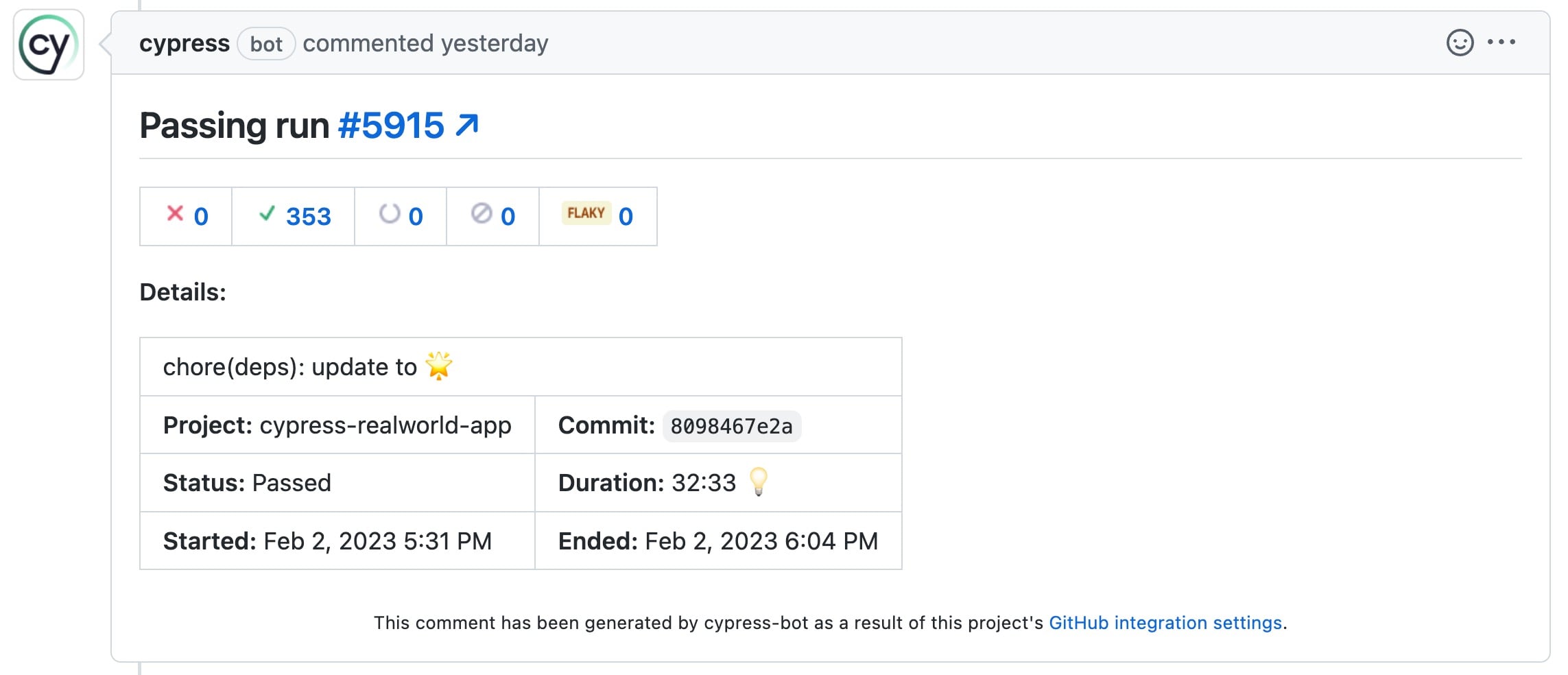
Task: Click the failed count 0
Action: pos(200,216)
